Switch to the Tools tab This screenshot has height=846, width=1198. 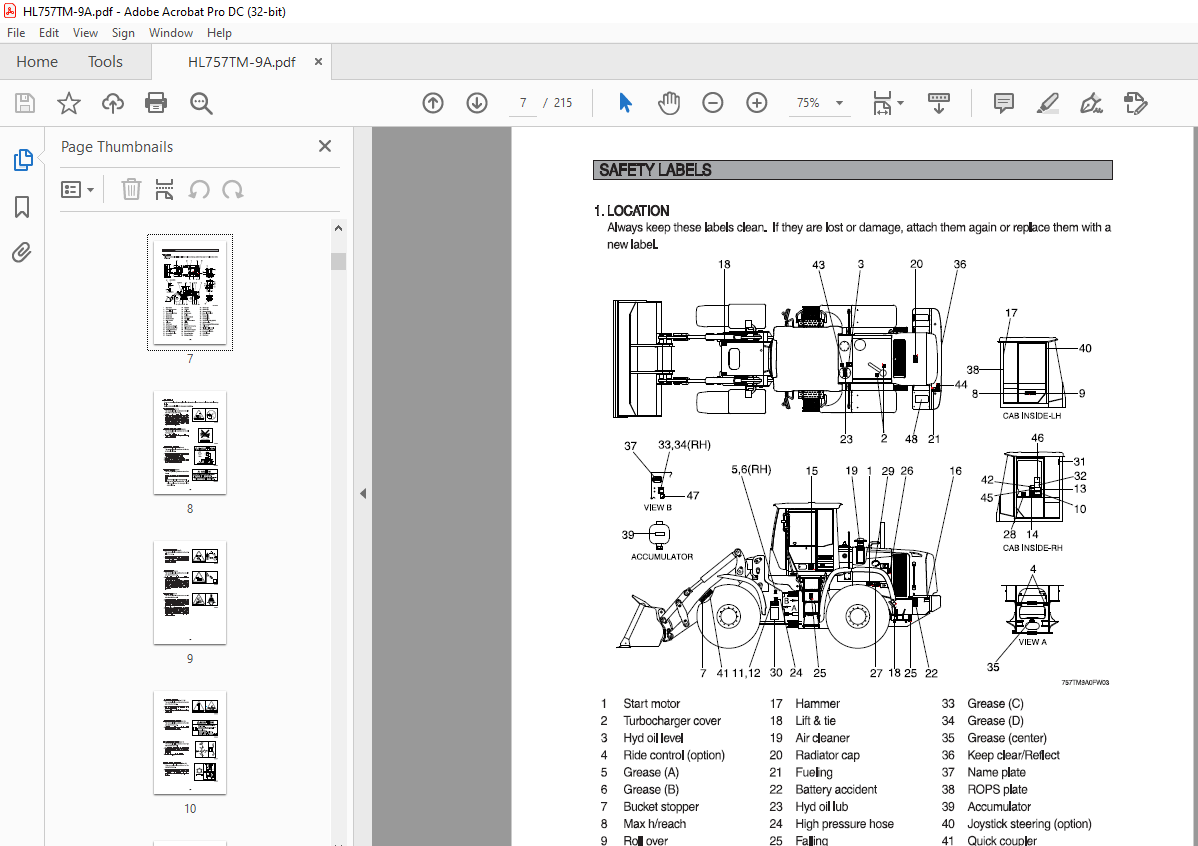point(105,62)
